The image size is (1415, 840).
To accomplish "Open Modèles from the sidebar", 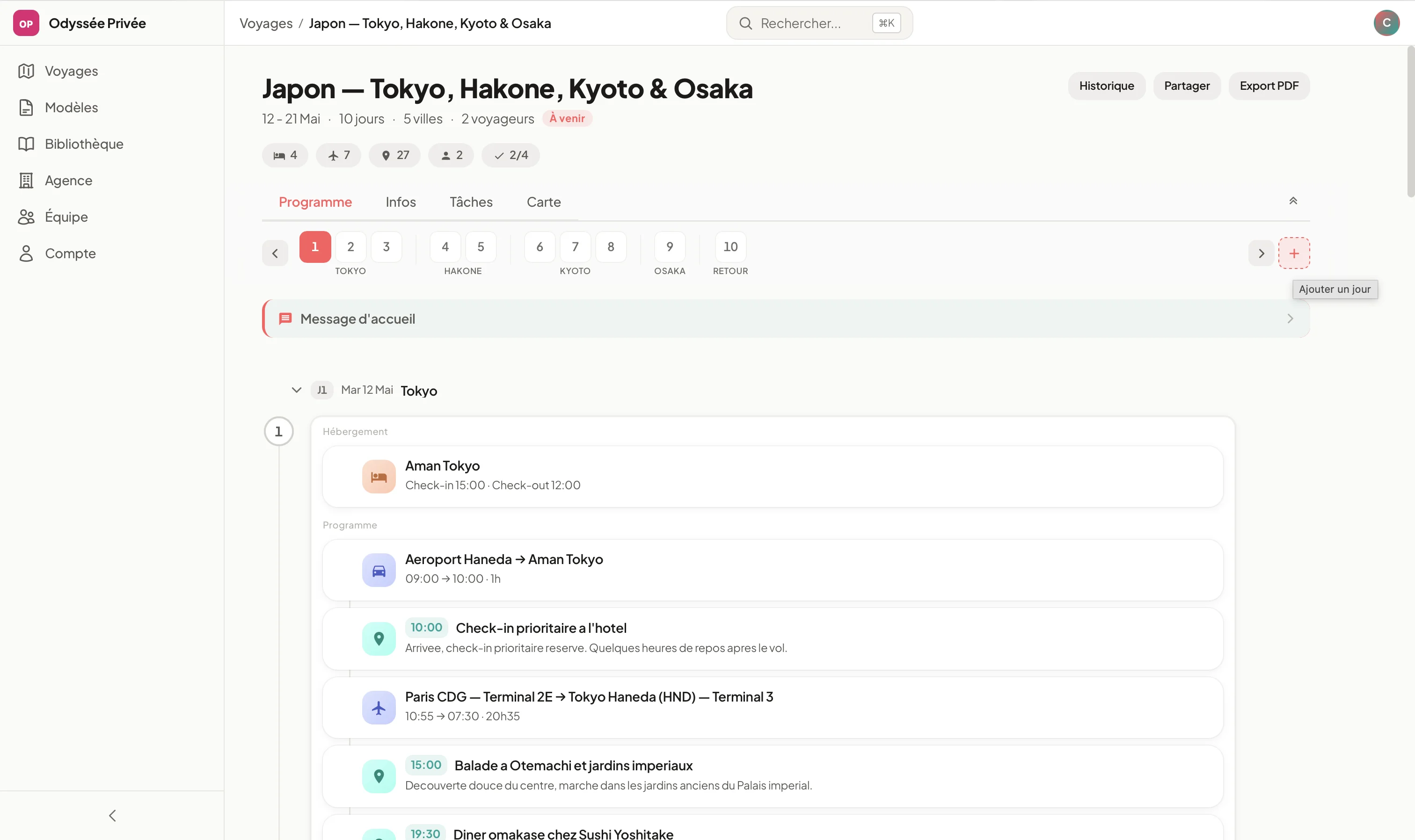I will point(71,108).
